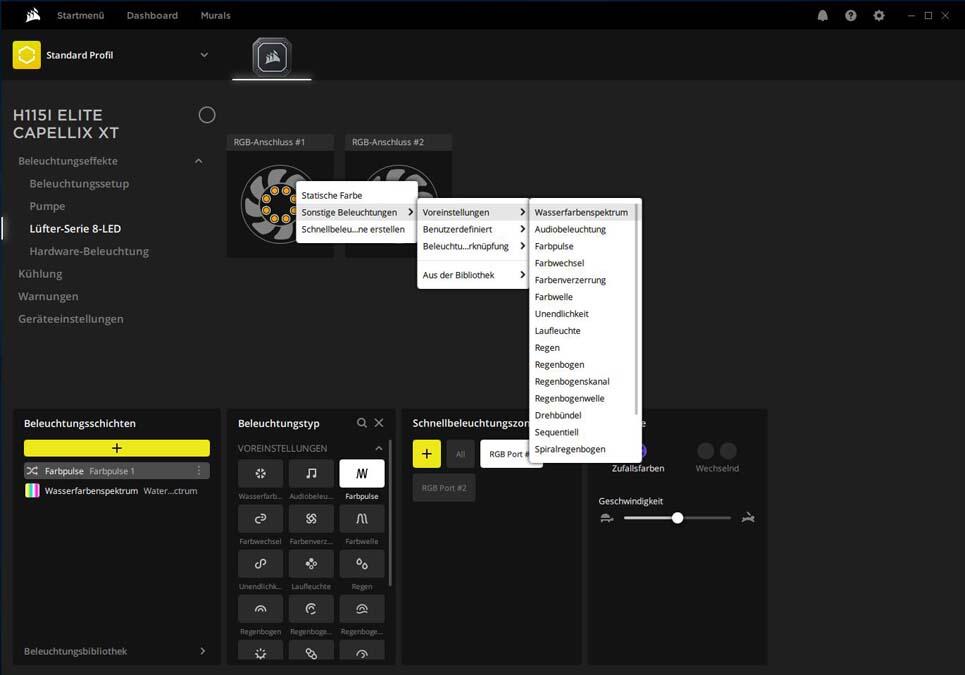The width and height of the screenshot is (965, 675).
Task: Collapse the Beleuchtungseffekte section
Action: pyautogui.click(x=198, y=161)
